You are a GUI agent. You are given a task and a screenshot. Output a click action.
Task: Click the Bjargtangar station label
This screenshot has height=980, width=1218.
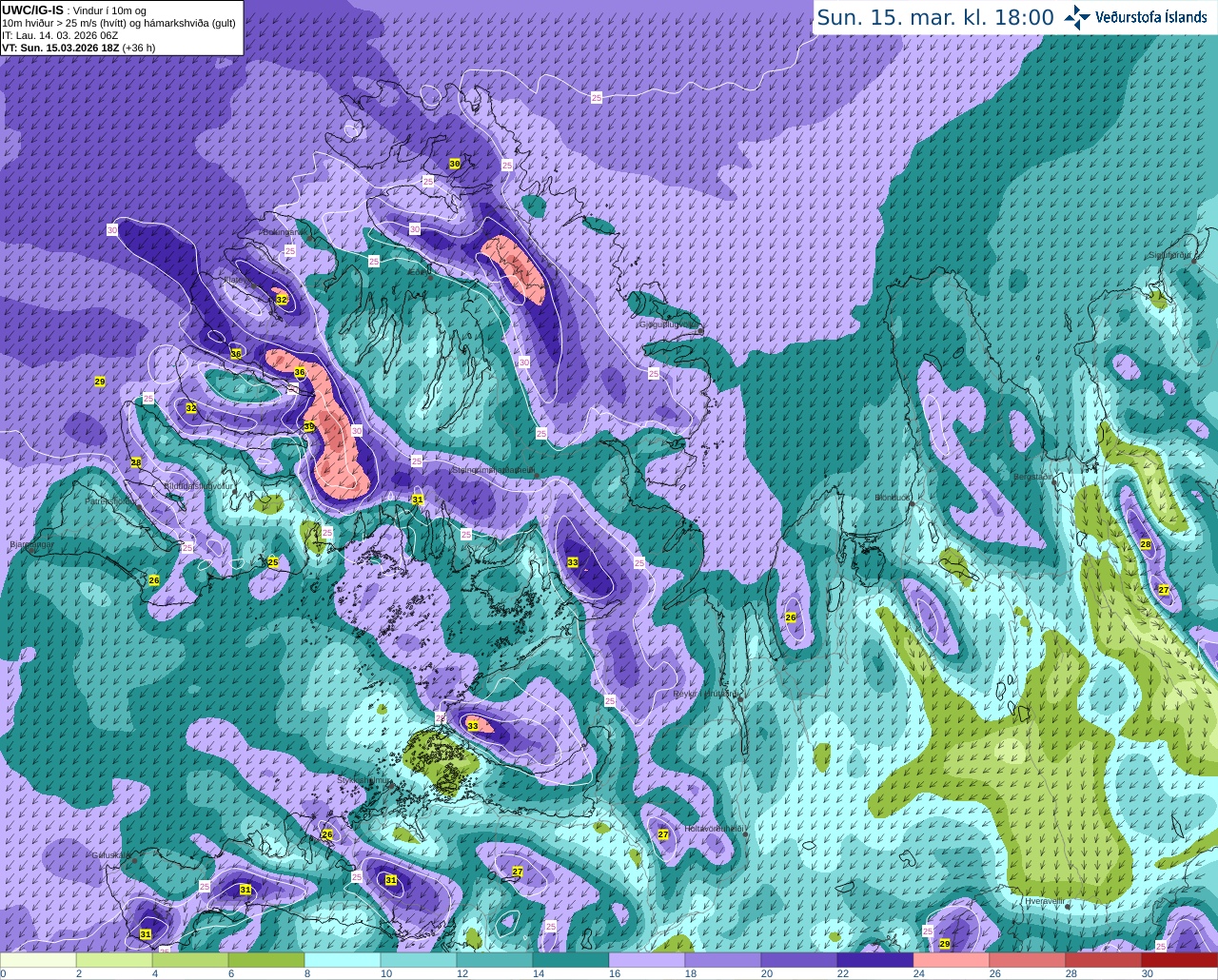tap(32, 544)
